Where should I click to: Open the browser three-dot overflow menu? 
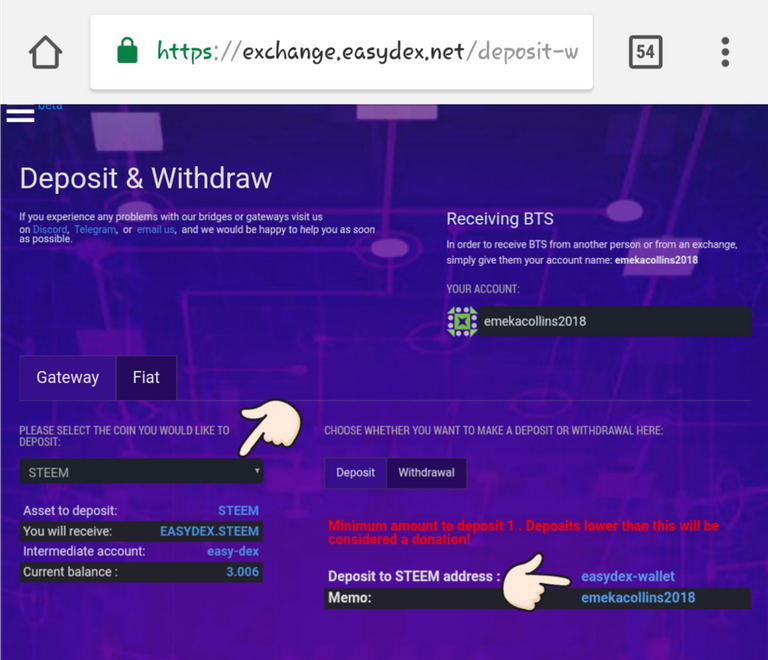pos(725,52)
